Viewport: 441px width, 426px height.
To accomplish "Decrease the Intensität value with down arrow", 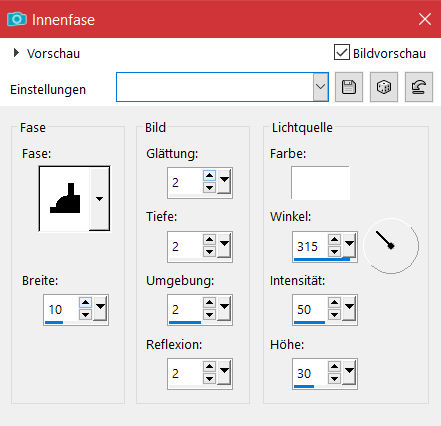I will point(334,314).
